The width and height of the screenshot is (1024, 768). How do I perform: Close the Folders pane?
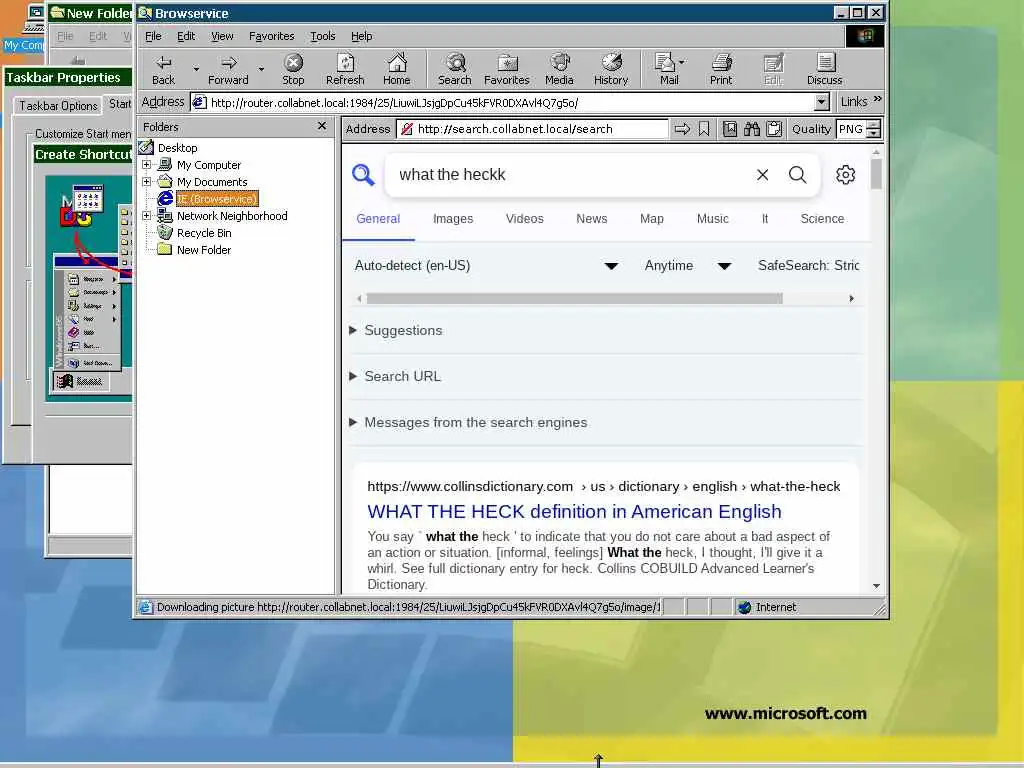click(321, 126)
